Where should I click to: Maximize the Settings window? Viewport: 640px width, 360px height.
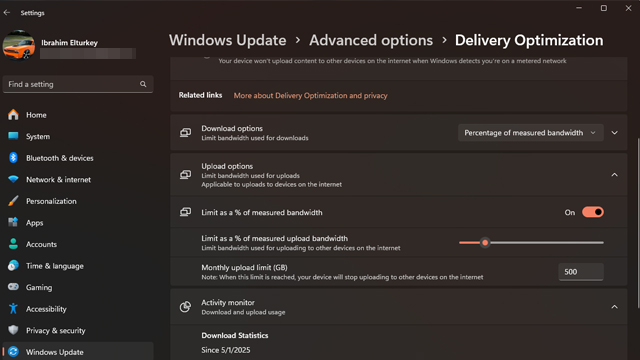pyautogui.click(x=604, y=8)
